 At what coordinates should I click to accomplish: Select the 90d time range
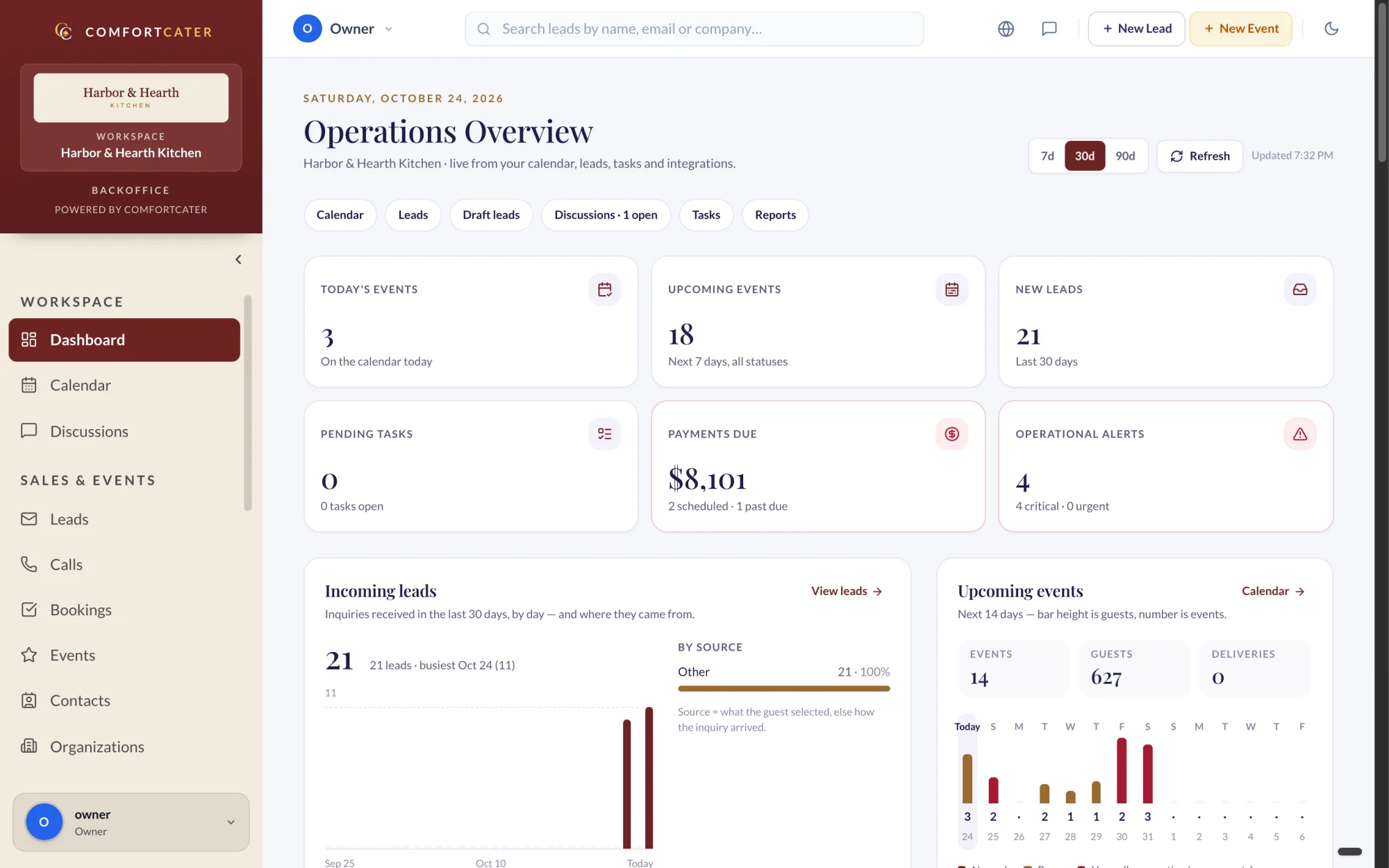tap(1125, 156)
